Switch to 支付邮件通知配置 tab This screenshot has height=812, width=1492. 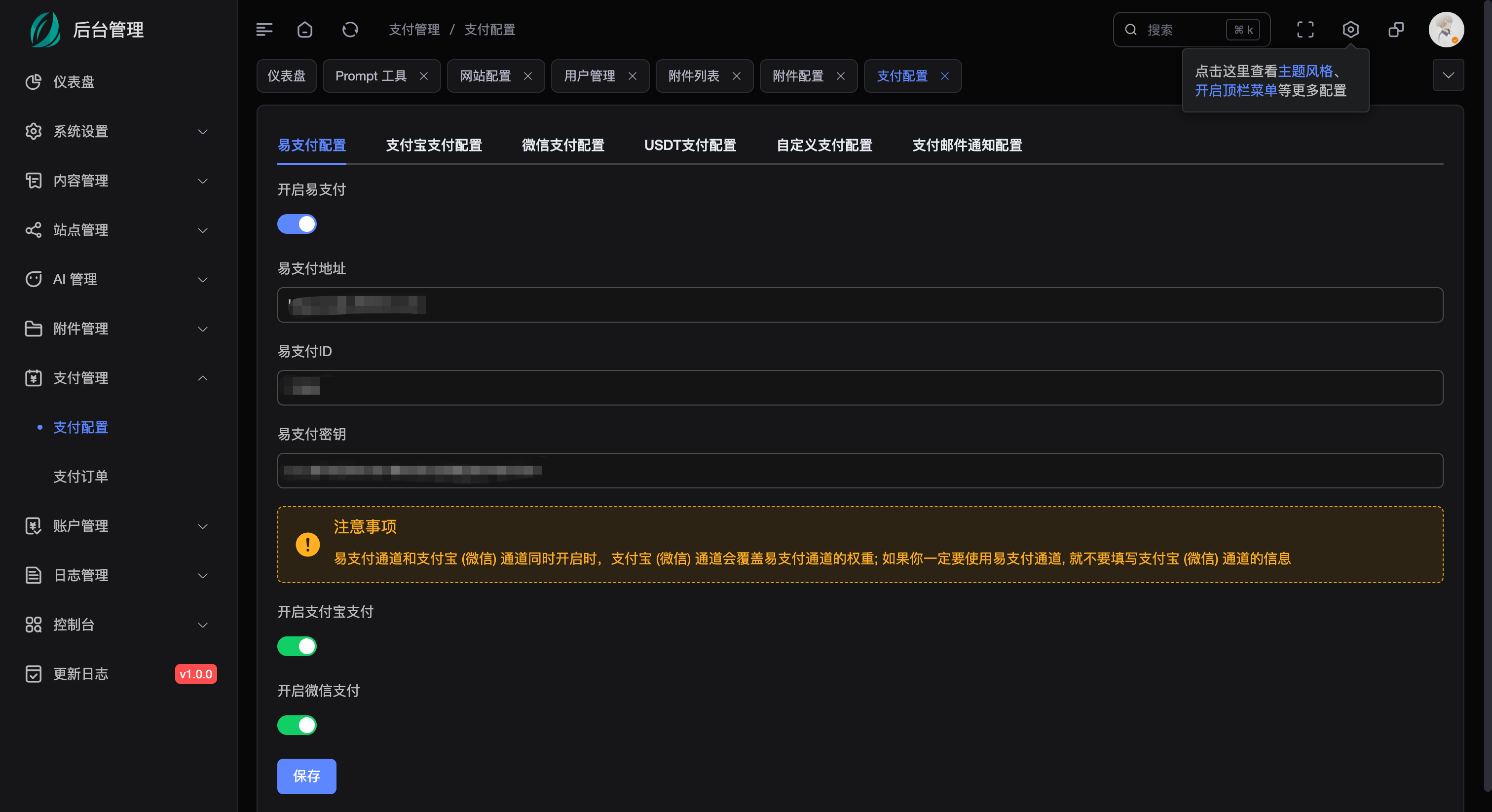coord(967,145)
